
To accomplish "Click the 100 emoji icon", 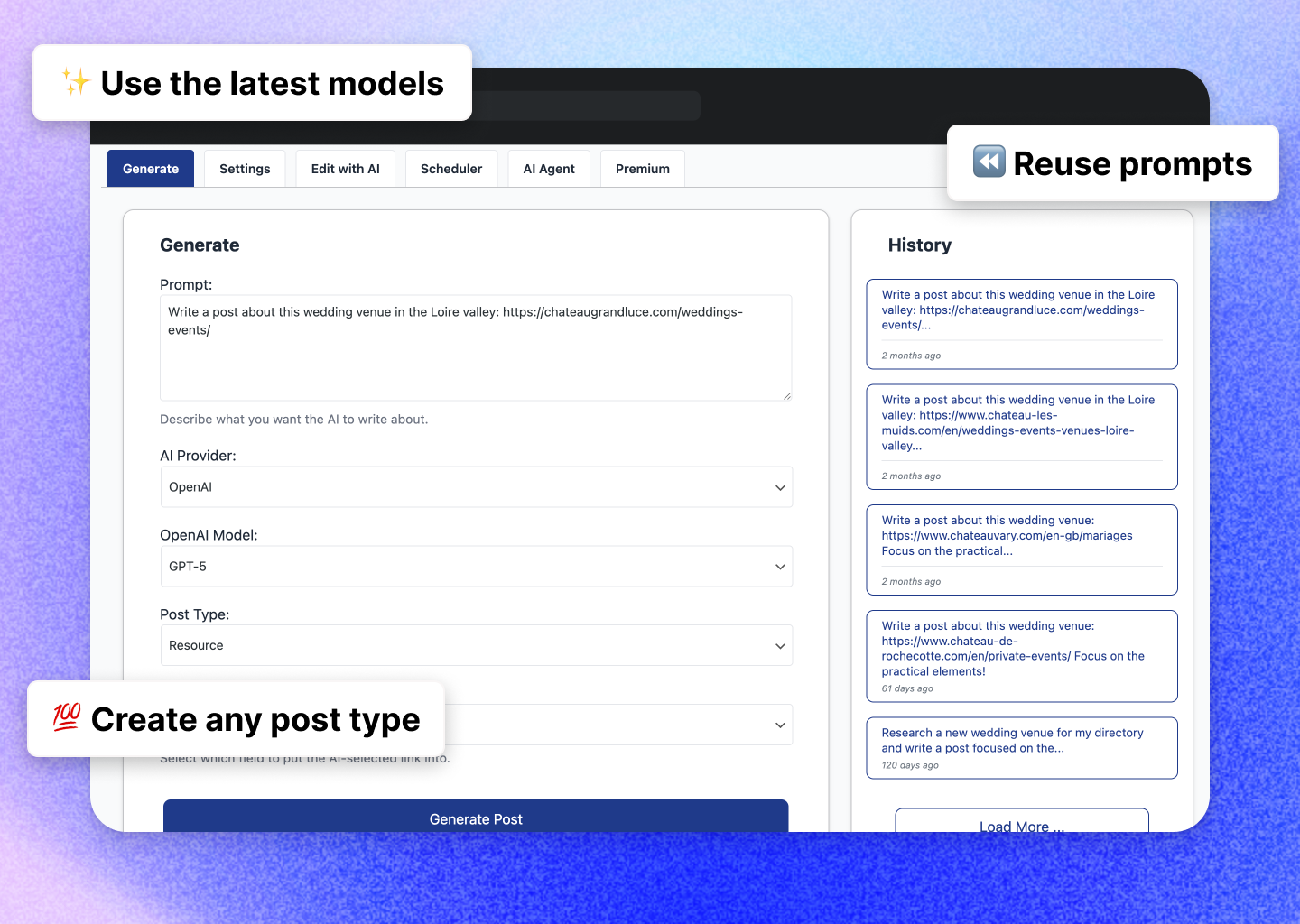I will pyautogui.click(x=67, y=717).
